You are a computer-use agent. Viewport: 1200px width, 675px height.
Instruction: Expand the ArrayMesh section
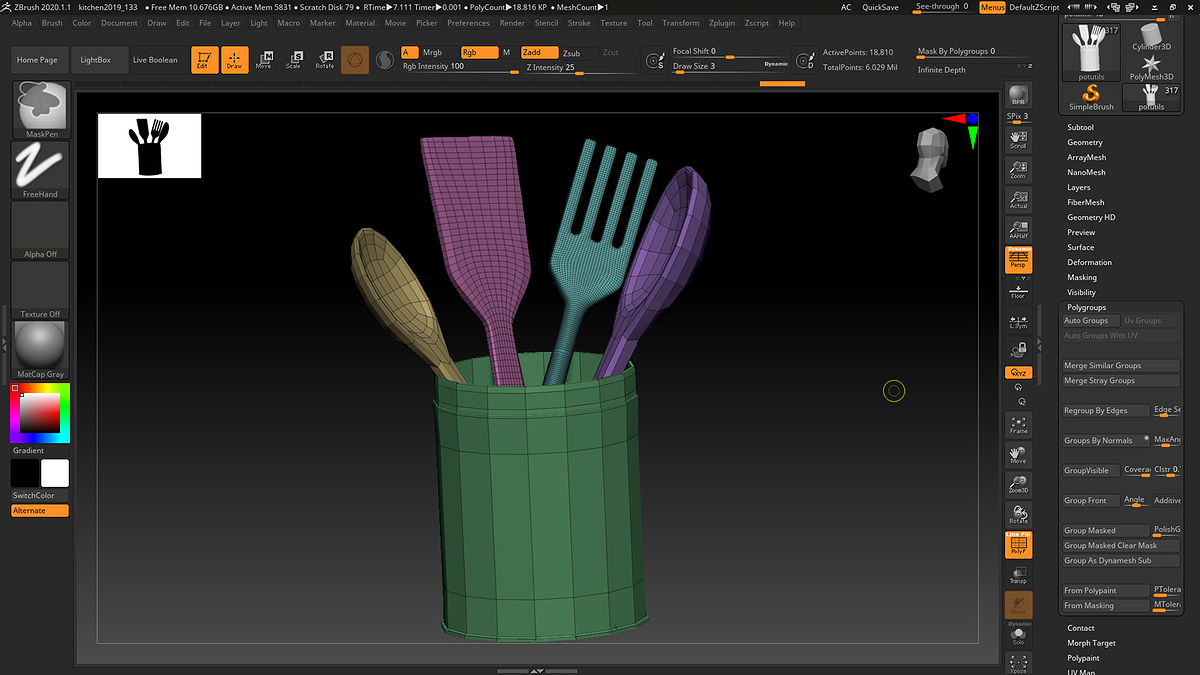pos(1087,157)
